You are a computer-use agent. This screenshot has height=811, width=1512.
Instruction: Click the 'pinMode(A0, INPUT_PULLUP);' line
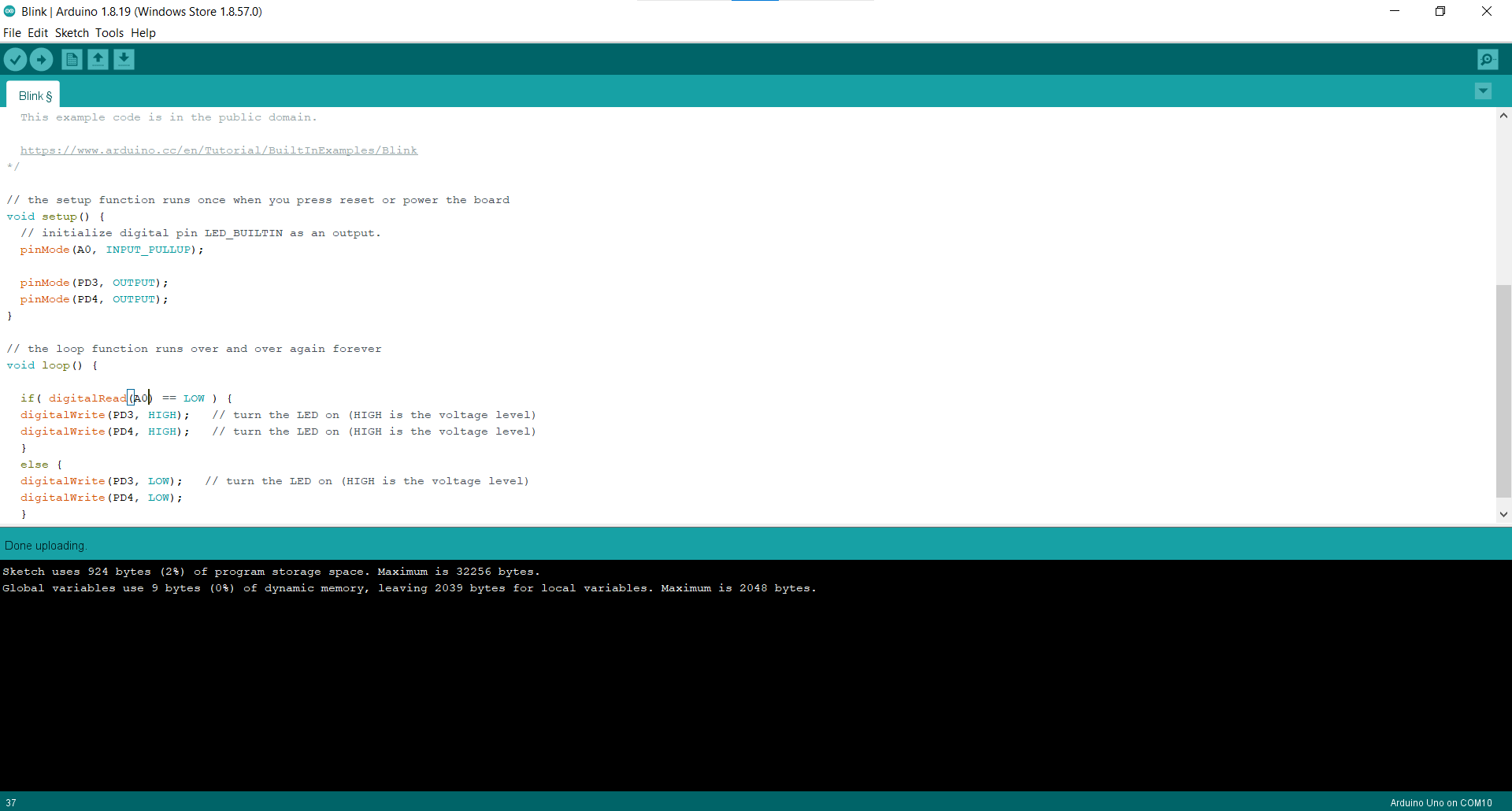pos(112,250)
